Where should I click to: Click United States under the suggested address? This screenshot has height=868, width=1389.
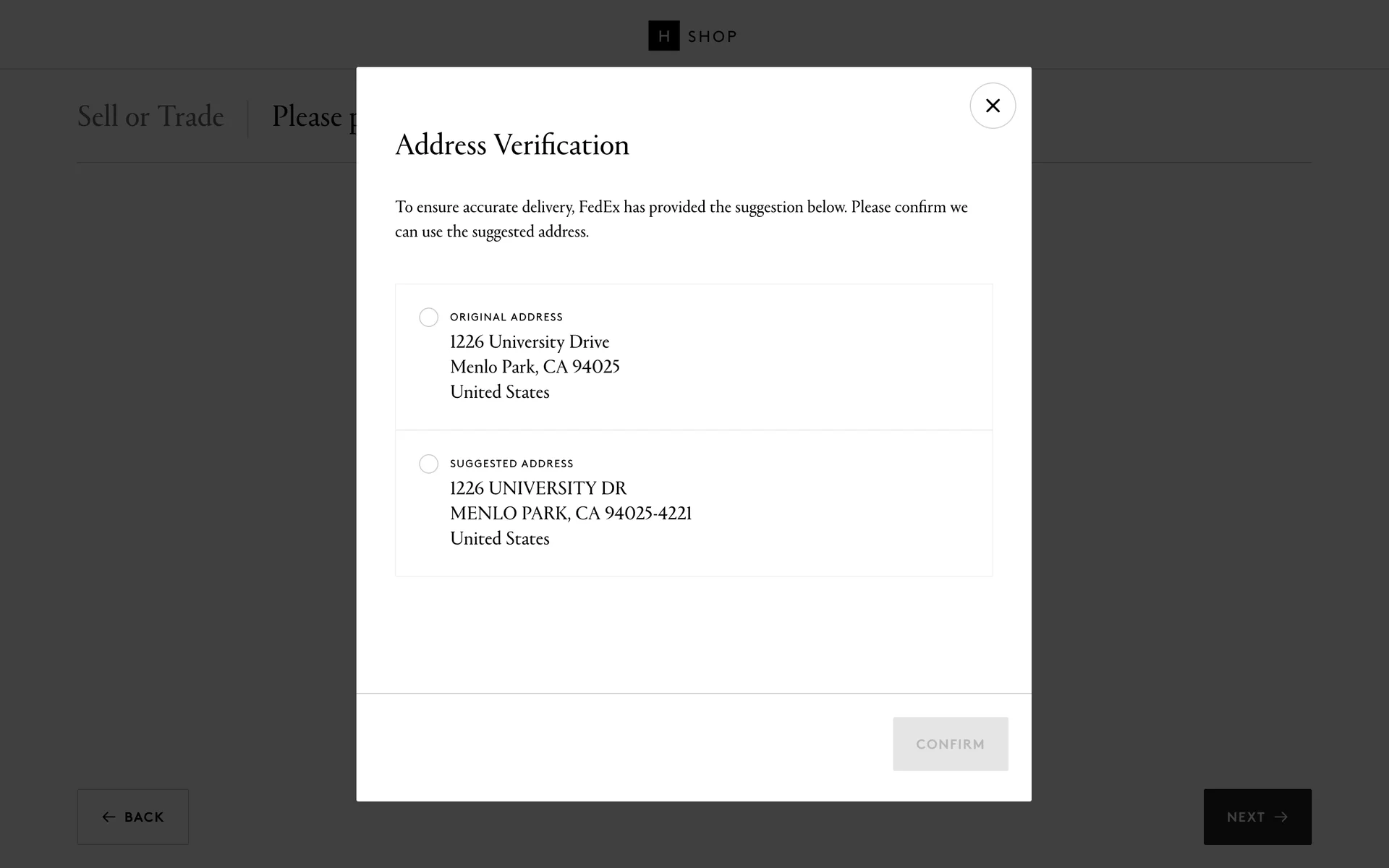coord(499,539)
